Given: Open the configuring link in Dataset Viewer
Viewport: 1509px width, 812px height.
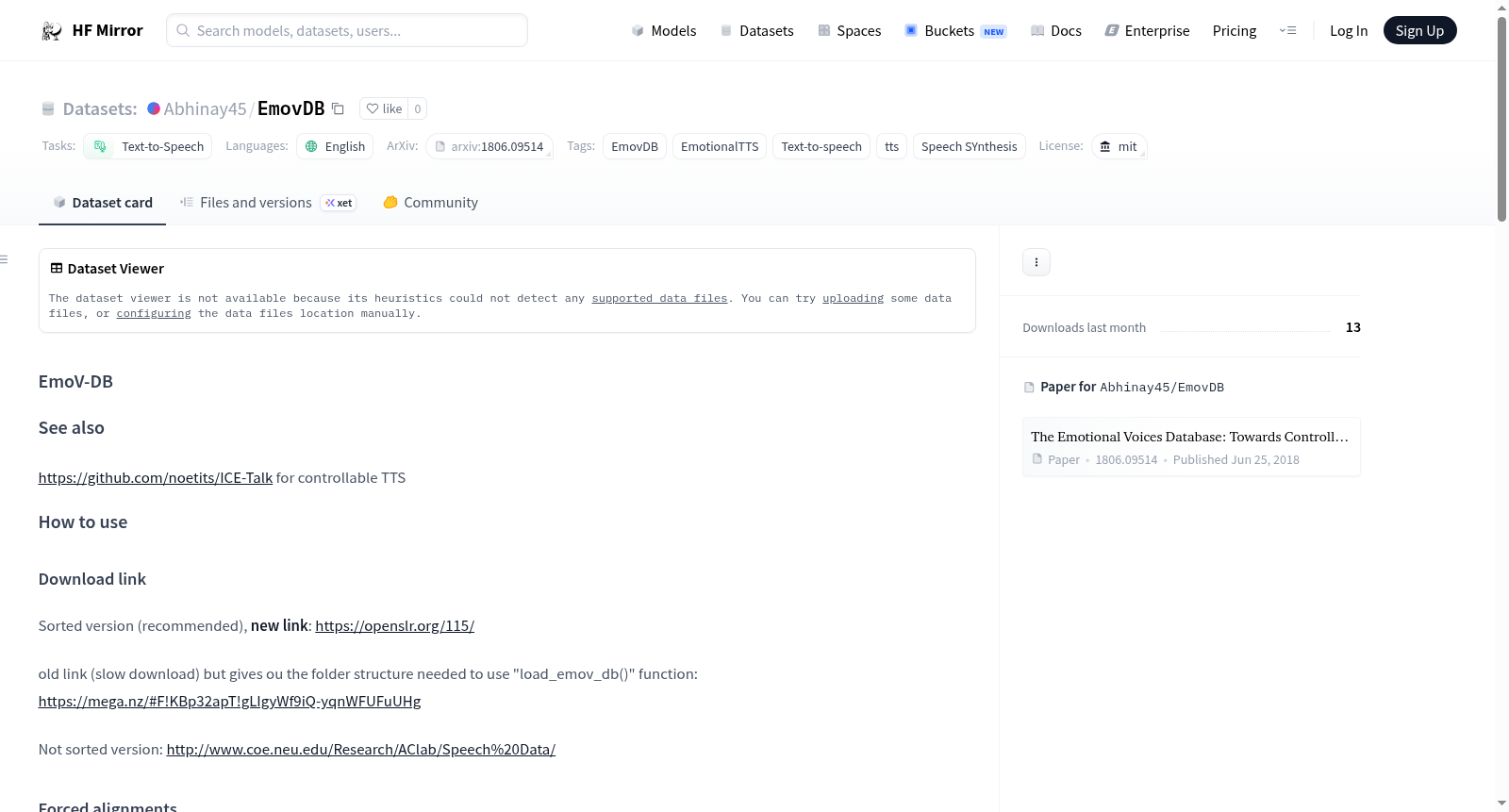Looking at the screenshot, I should pyautogui.click(x=154, y=313).
